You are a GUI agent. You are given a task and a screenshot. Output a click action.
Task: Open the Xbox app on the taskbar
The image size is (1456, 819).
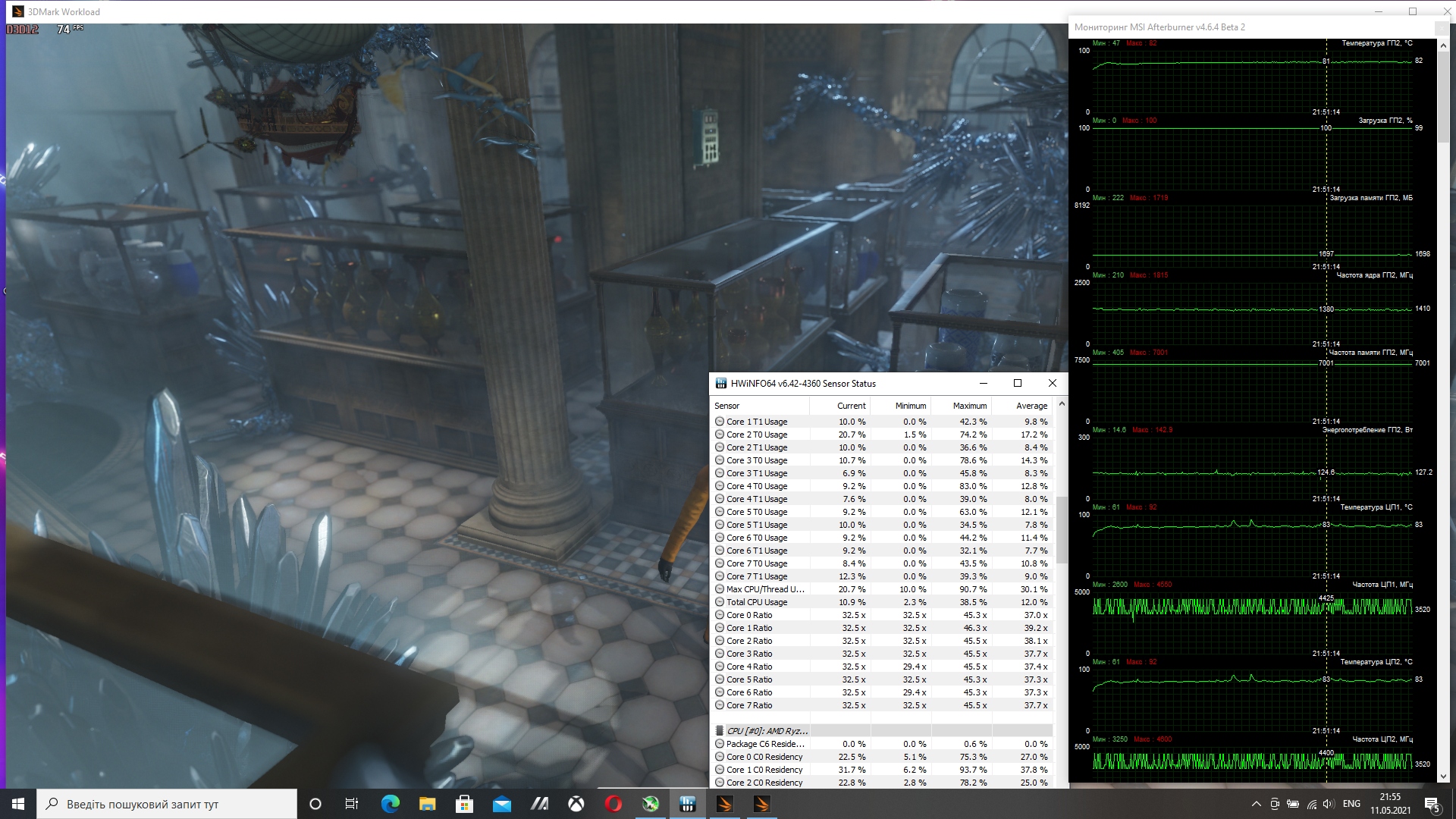(576, 804)
